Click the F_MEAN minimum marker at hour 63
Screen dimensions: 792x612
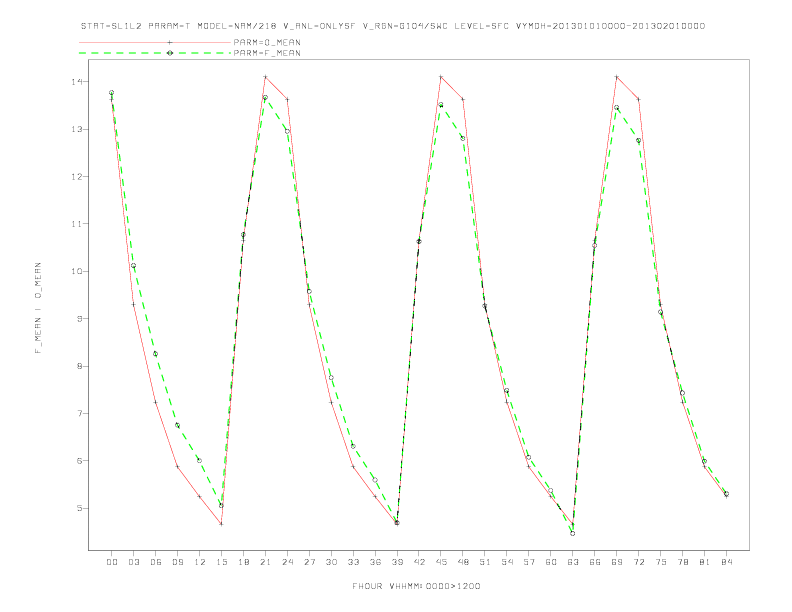pos(573,533)
